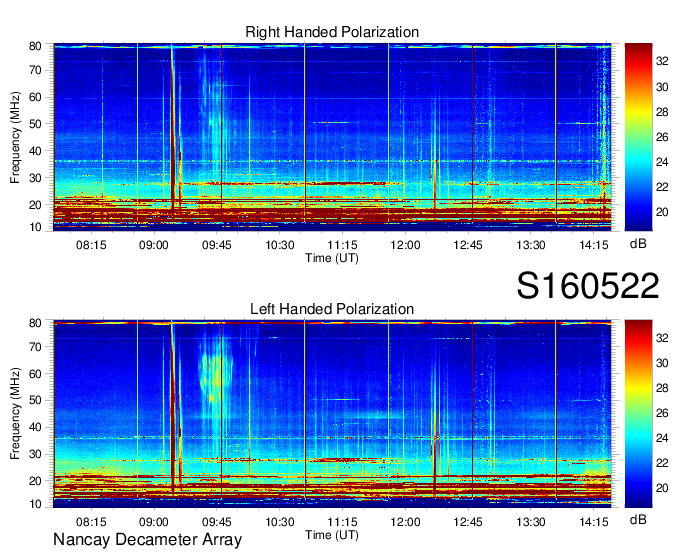Click the "Left Handed Polarization" plot title

[332, 309]
